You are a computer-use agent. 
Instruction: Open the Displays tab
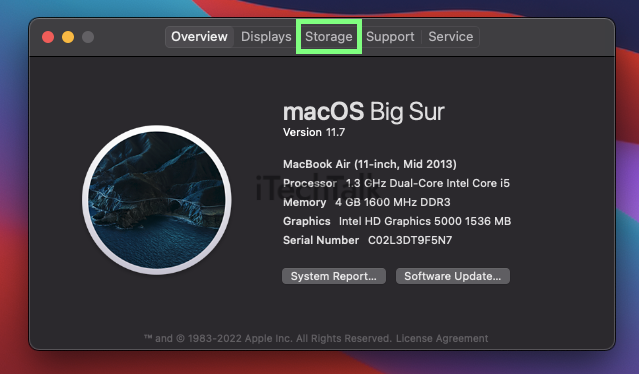pos(266,37)
